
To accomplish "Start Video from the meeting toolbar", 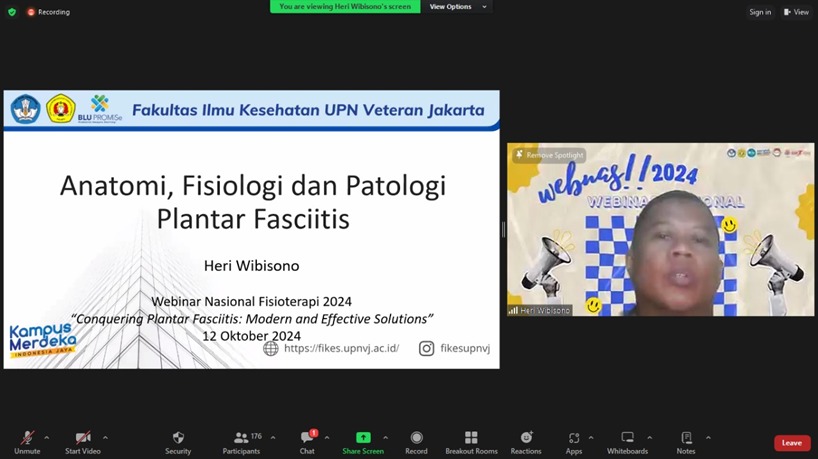I will point(83,442).
